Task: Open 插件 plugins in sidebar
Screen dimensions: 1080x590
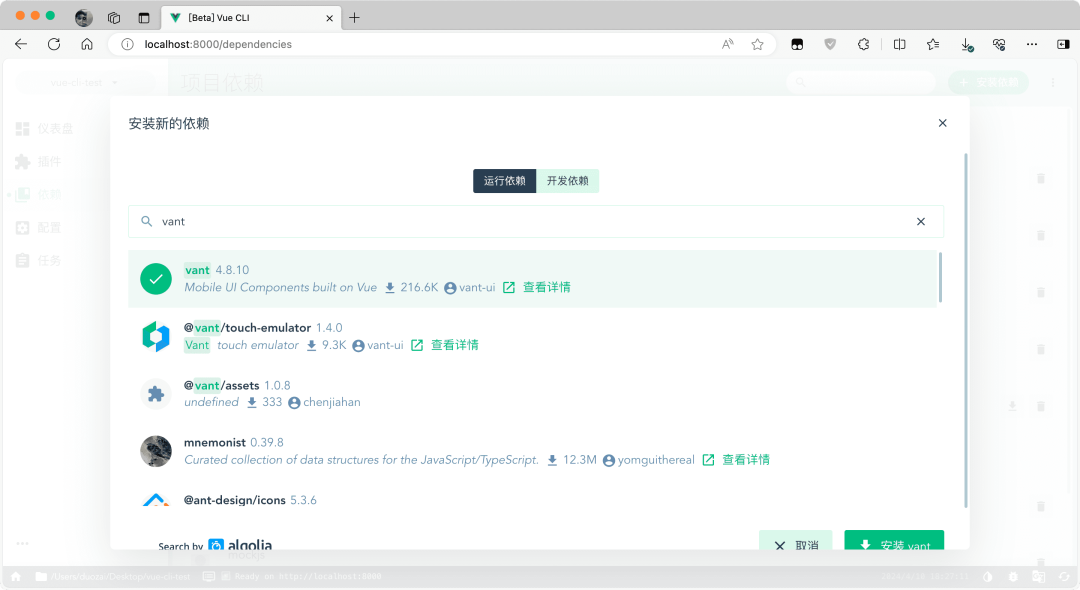Action: click(x=39, y=162)
